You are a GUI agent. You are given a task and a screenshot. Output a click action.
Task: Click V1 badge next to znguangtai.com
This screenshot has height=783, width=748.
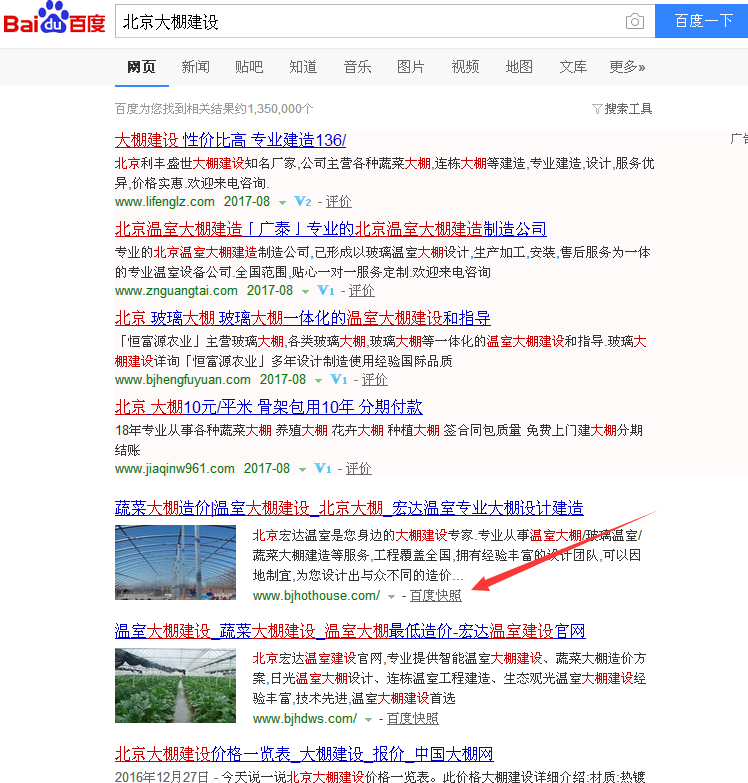coord(326,291)
